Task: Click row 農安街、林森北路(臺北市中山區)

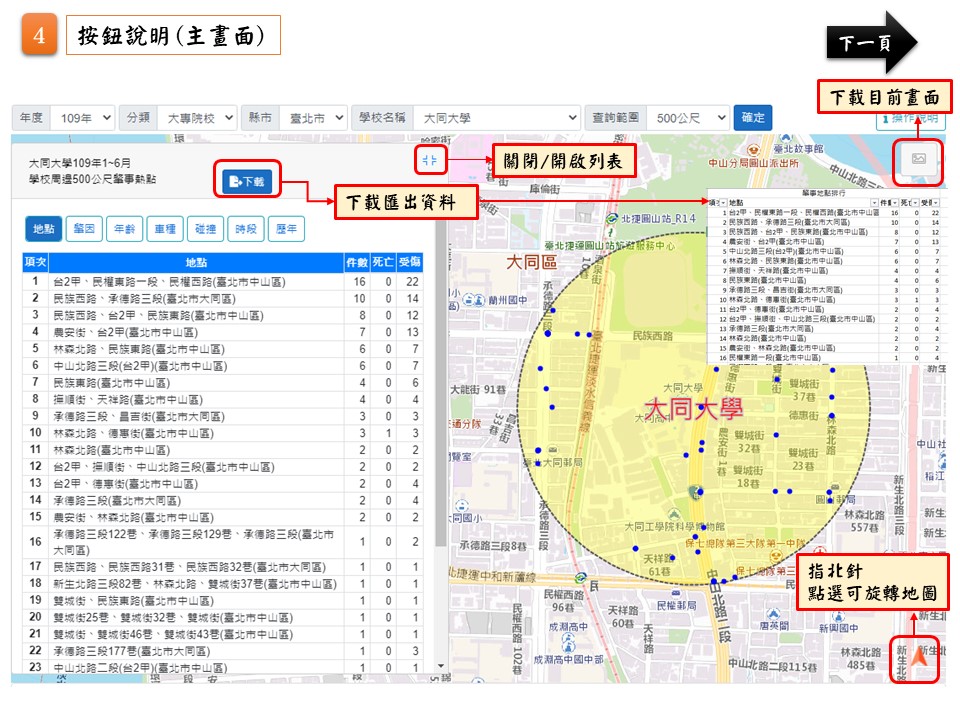Action: tap(223, 517)
